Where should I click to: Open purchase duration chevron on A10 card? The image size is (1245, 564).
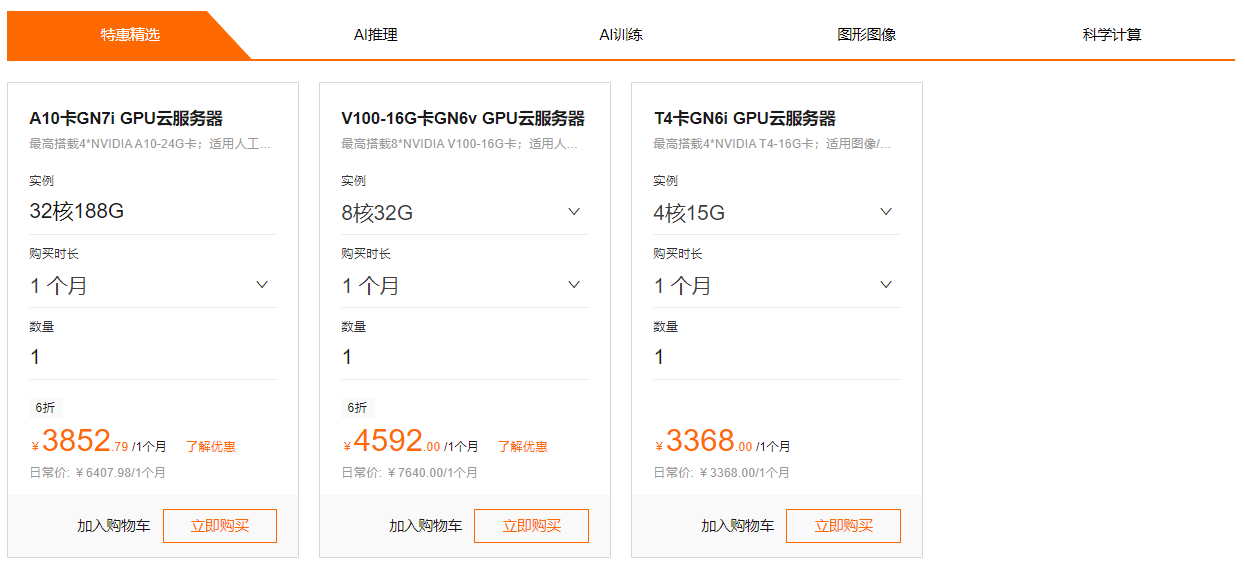[262, 285]
